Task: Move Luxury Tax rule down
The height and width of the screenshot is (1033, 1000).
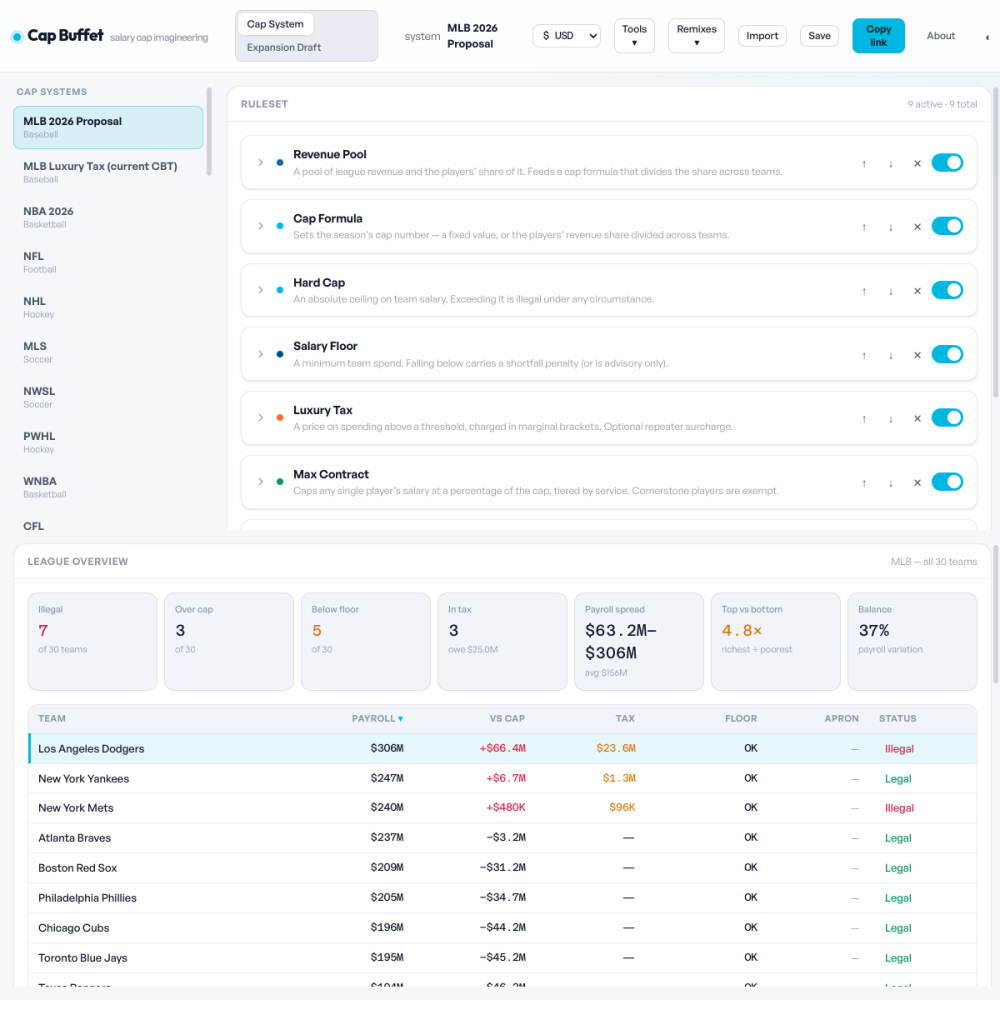Action: [891, 418]
